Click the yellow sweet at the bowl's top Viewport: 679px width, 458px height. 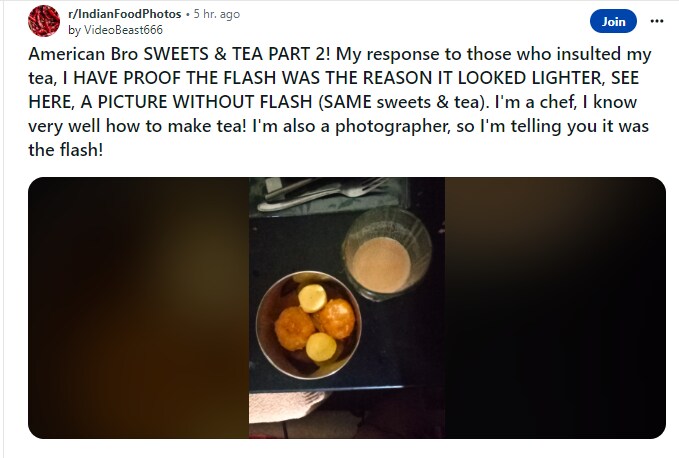(x=312, y=297)
